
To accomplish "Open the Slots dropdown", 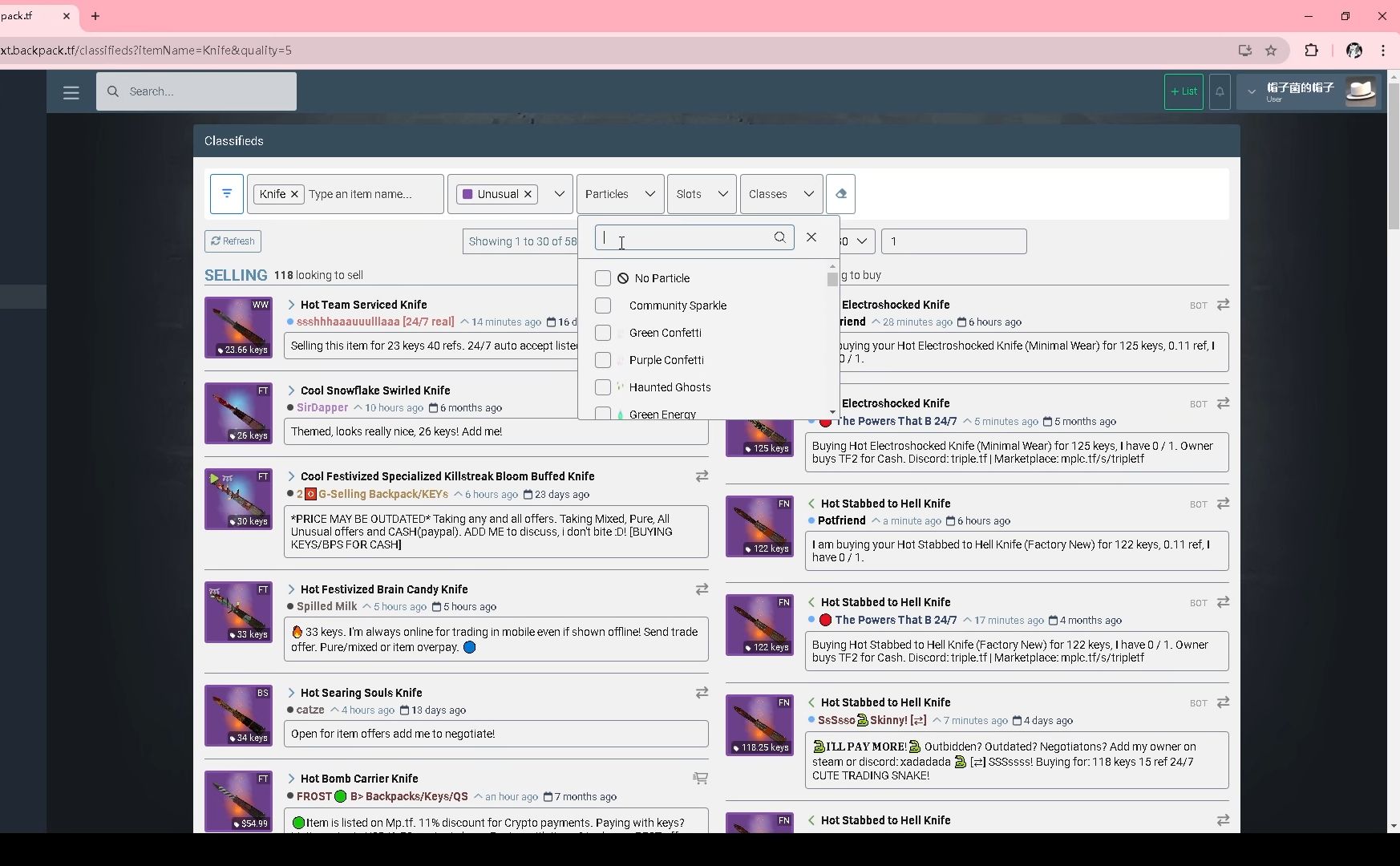I will click(x=702, y=194).
